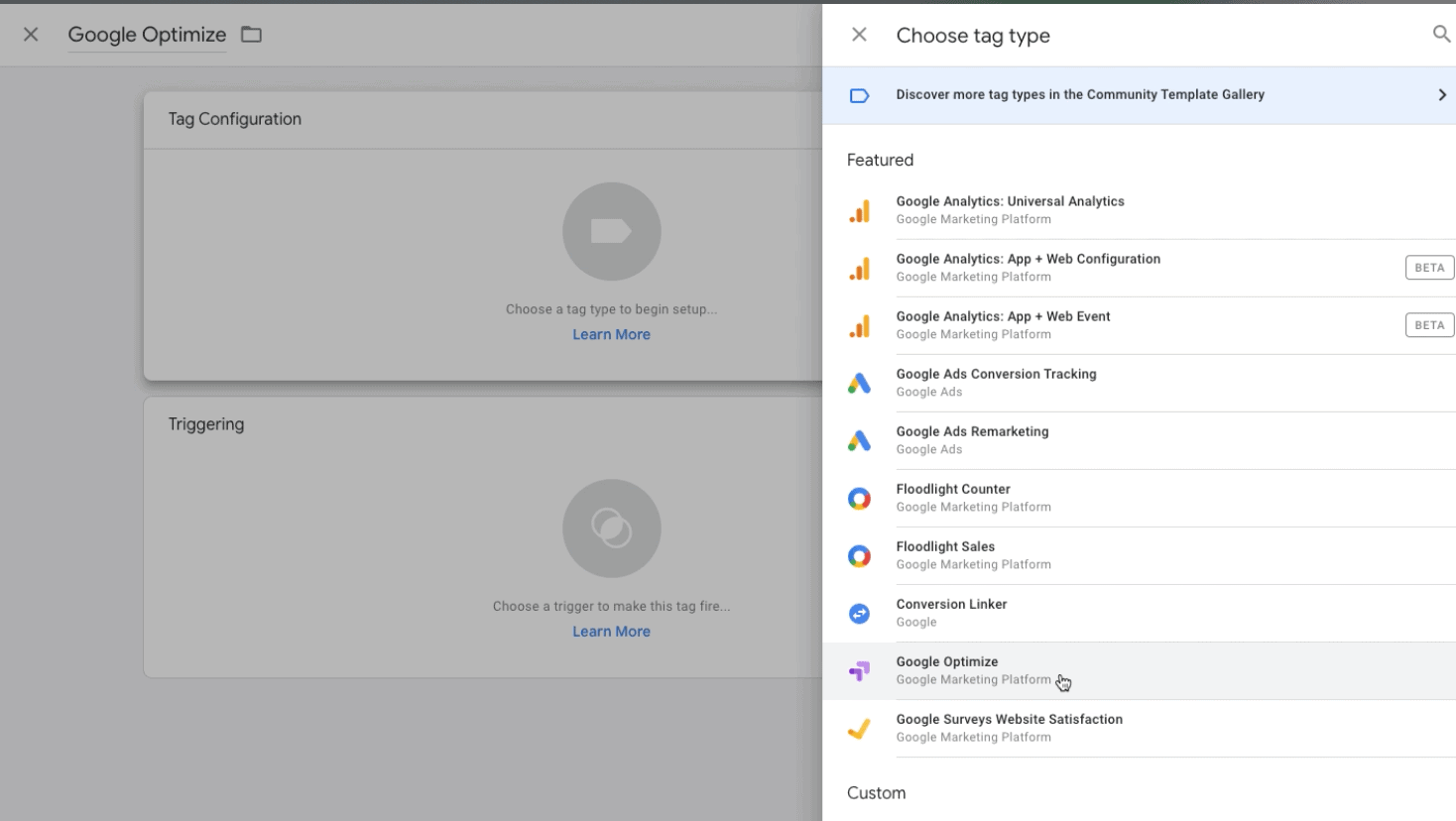Choose Google Analytics: App + Web Event
The width and height of the screenshot is (1456, 821).
pyautogui.click(x=1139, y=325)
